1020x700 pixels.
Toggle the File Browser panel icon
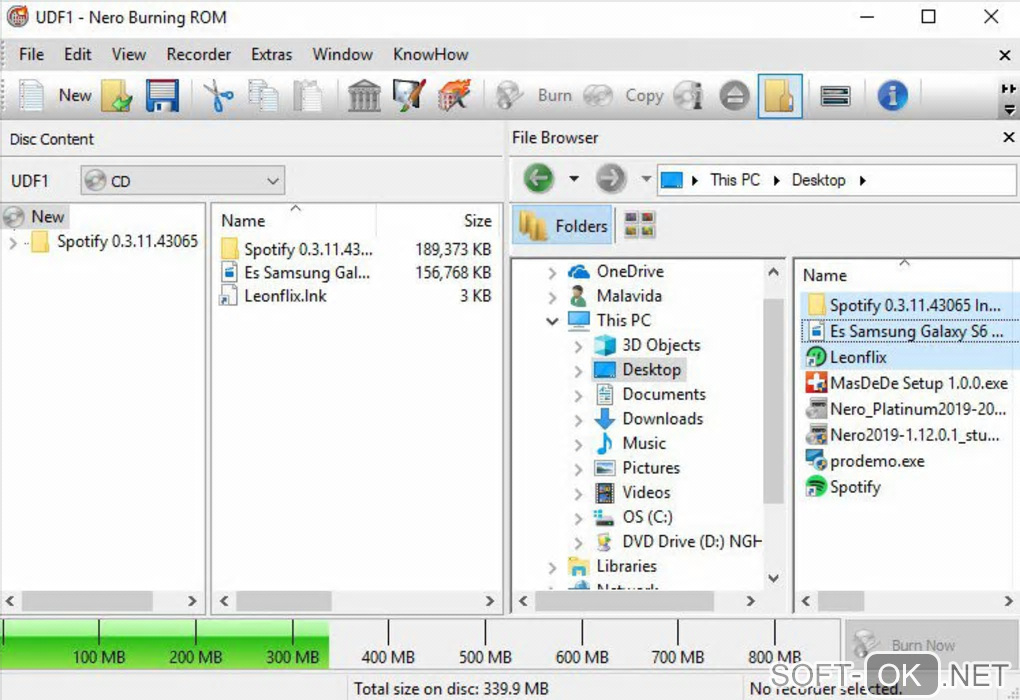click(x=779, y=96)
